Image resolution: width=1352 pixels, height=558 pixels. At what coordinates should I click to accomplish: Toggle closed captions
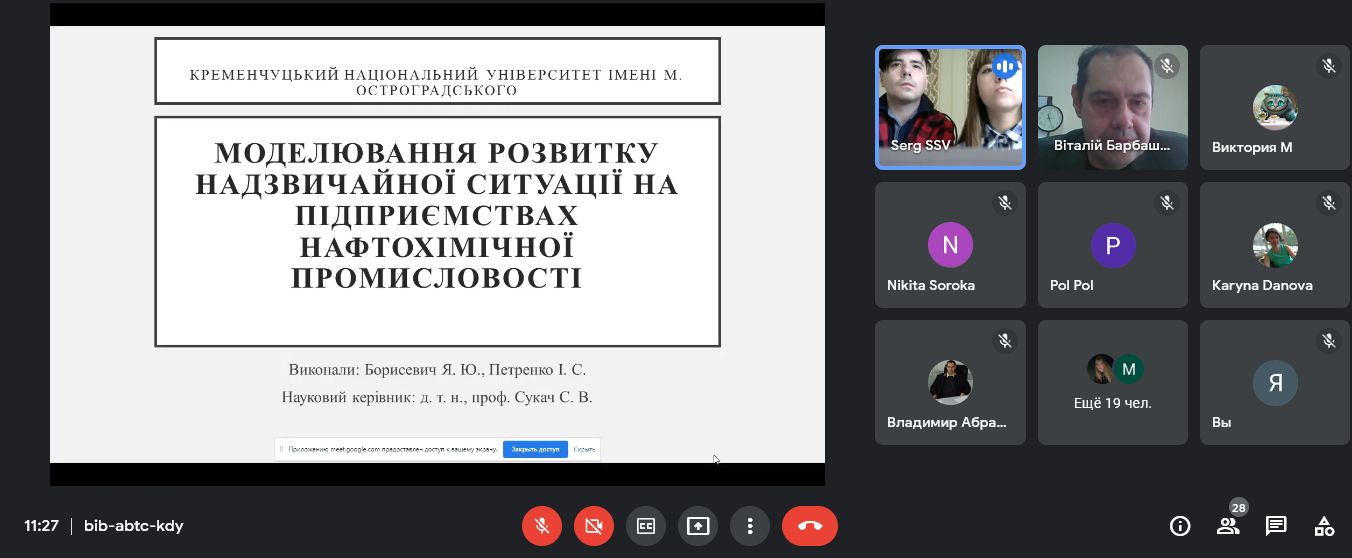646,525
